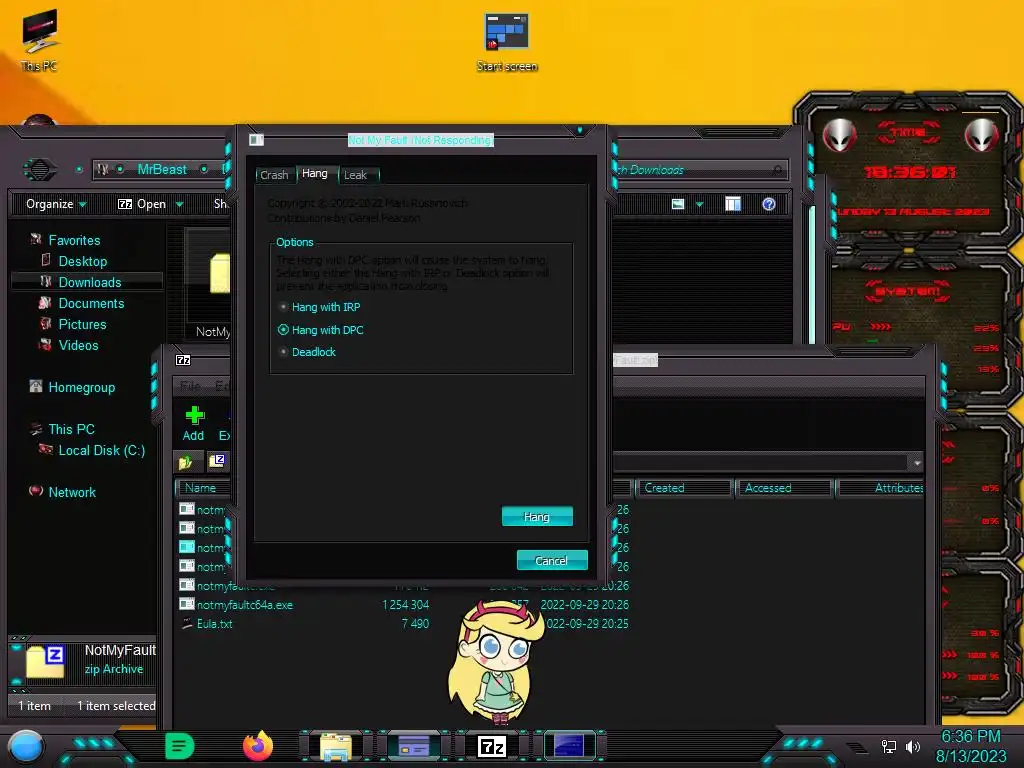Click the volume speaker tray icon
This screenshot has height=768, width=1024.
pyautogui.click(x=913, y=746)
